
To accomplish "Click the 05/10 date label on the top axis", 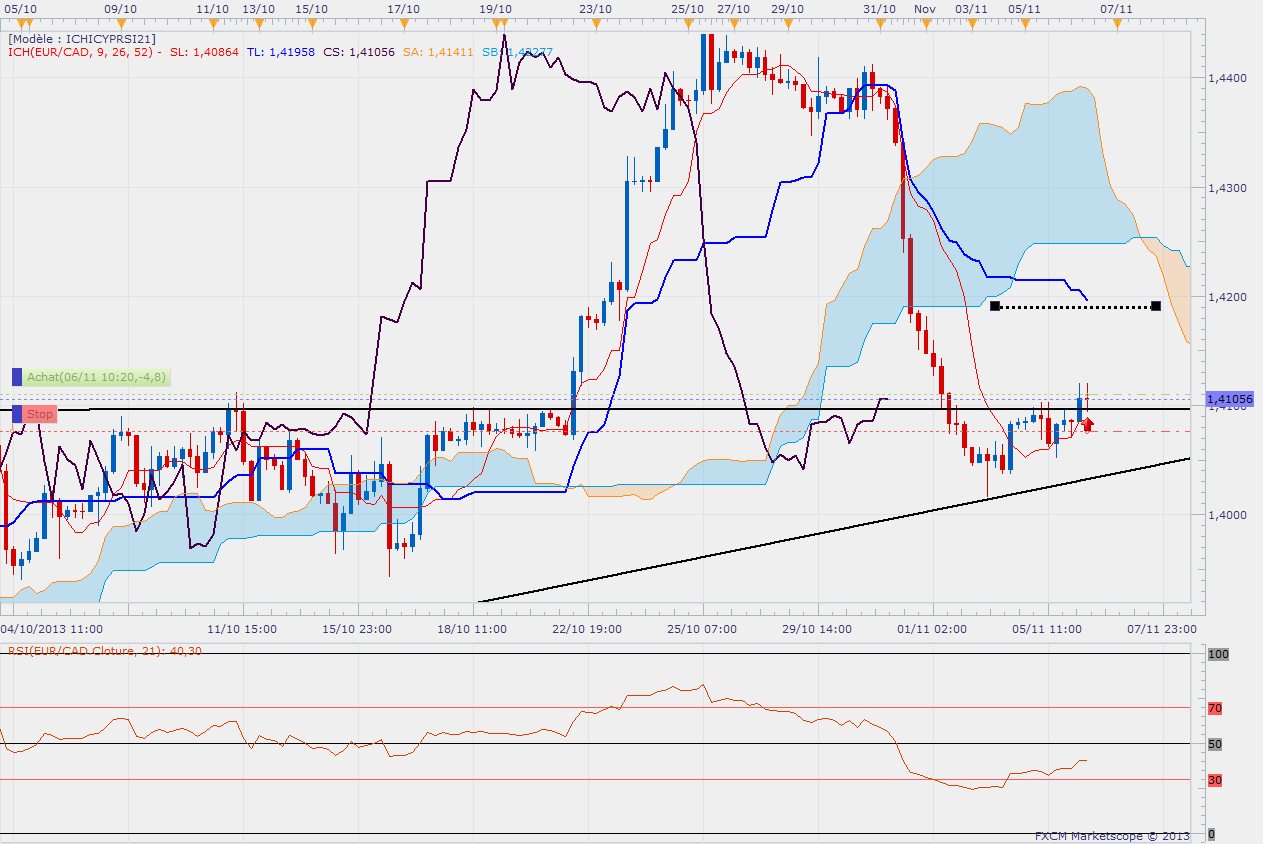I will (x=21, y=8).
